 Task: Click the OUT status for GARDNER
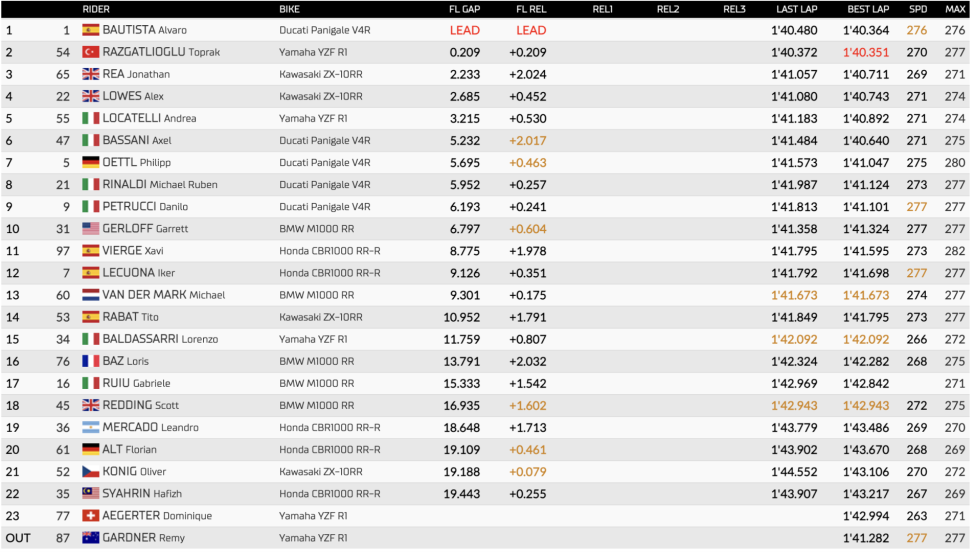point(18,538)
